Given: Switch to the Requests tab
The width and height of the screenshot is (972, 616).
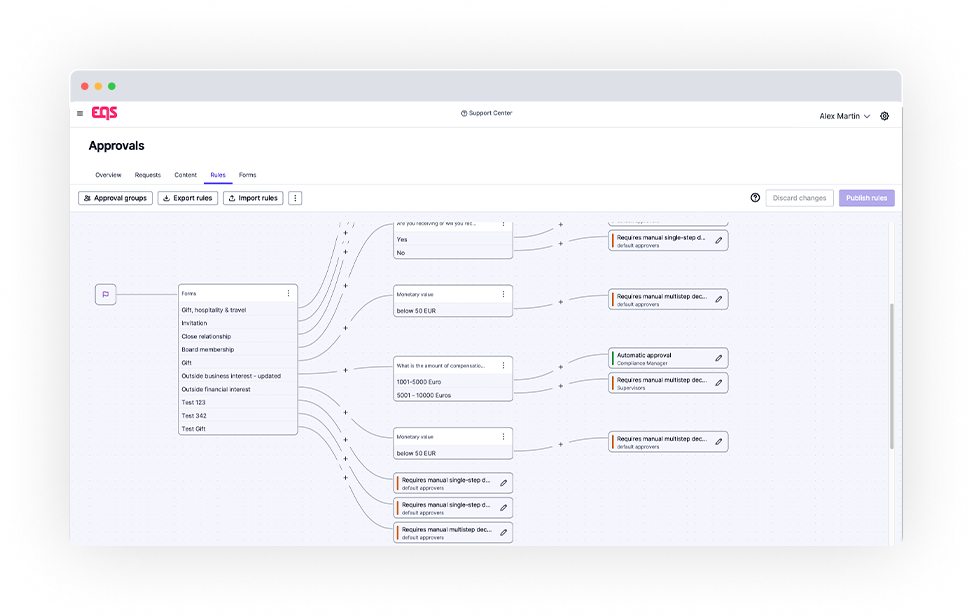Looking at the screenshot, I should (x=147, y=175).
